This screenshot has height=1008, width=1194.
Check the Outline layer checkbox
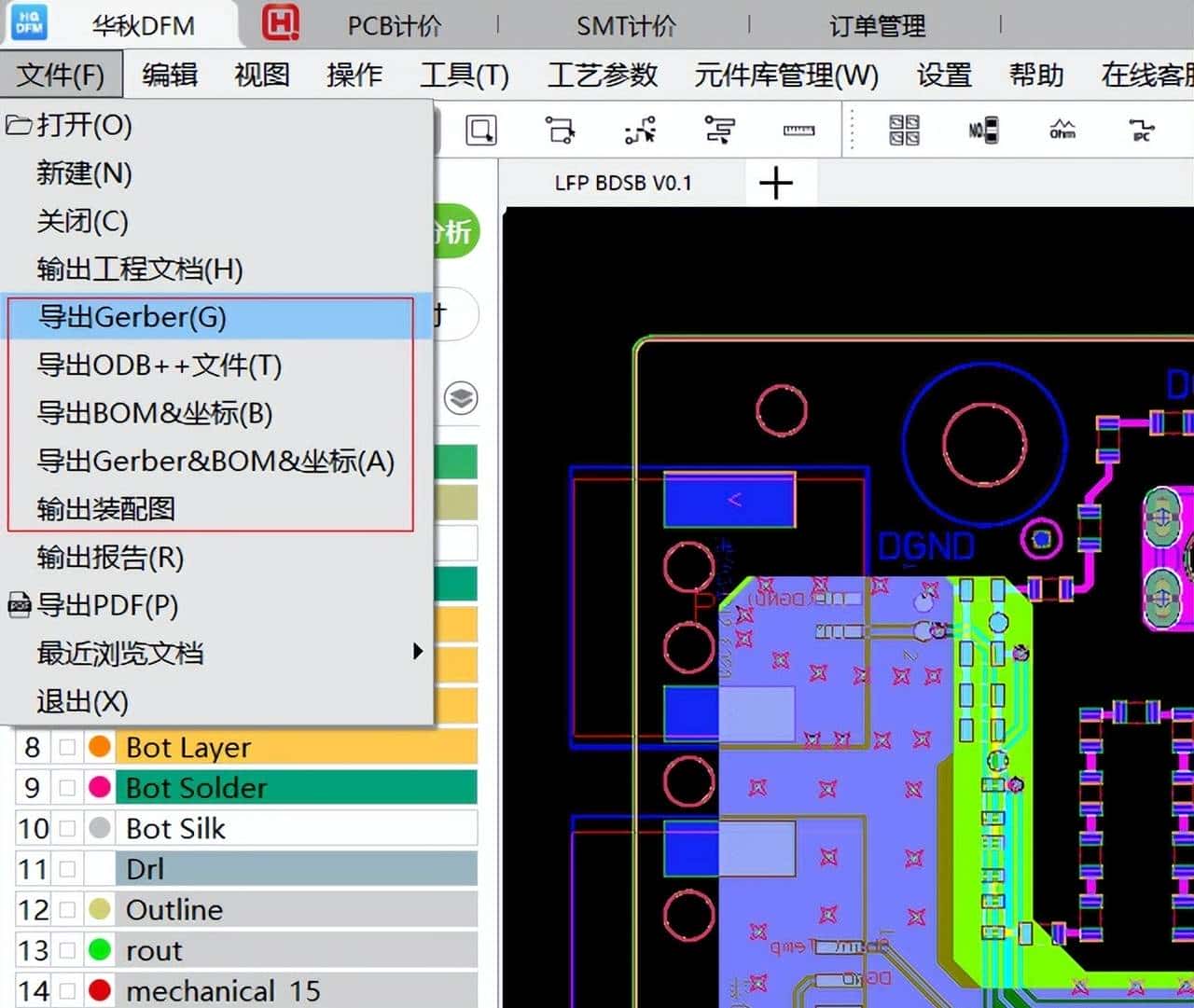[65, 909]
